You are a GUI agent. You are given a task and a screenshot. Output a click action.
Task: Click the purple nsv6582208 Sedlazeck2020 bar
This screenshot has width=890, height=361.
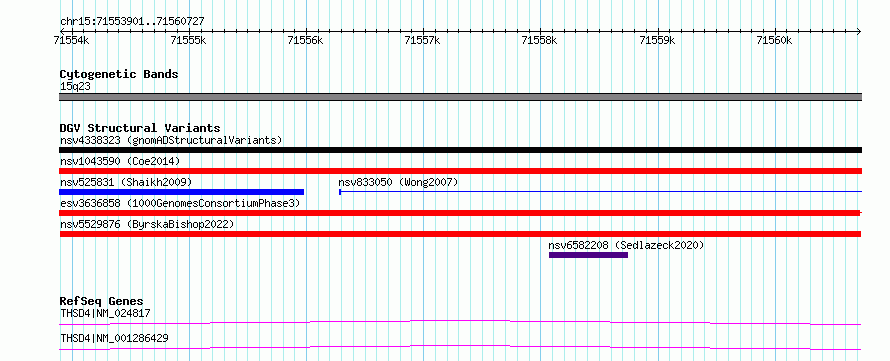click(x=588, y=255)
